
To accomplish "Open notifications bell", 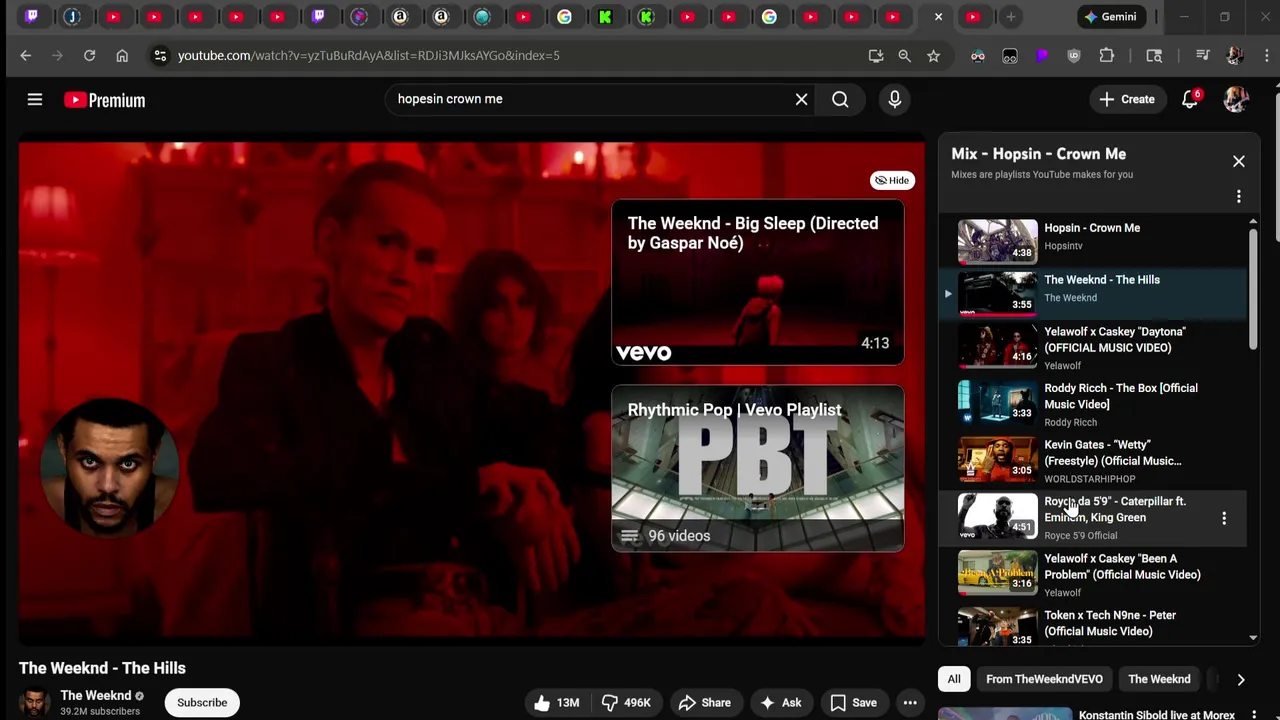I will [1190, 99].
